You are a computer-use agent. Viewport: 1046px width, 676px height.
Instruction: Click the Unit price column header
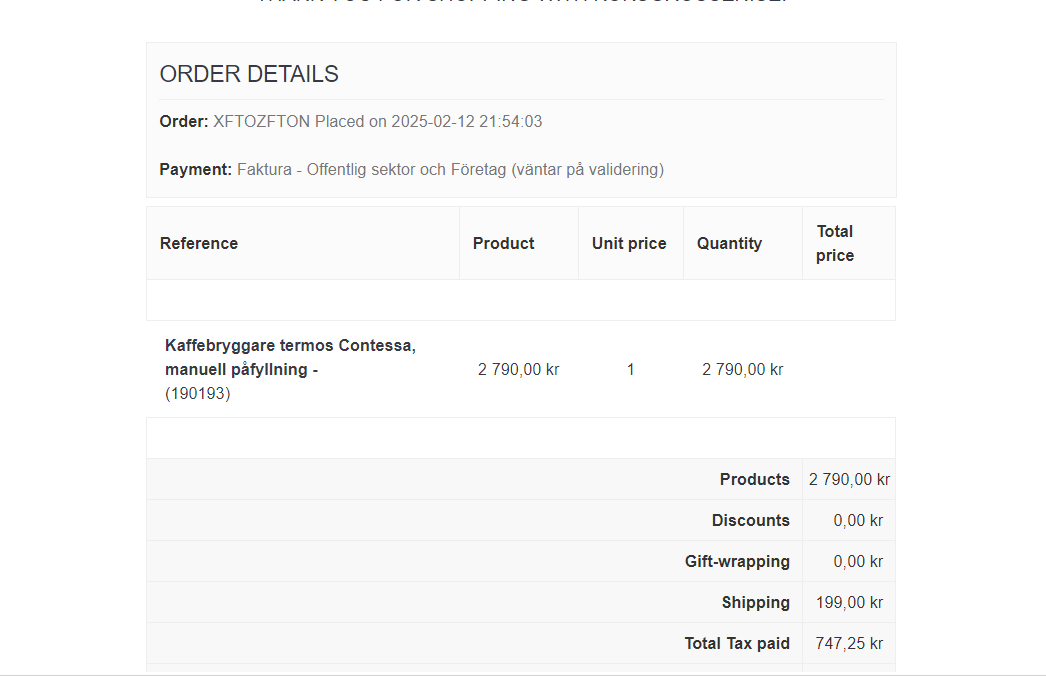(x=629, y=243)
